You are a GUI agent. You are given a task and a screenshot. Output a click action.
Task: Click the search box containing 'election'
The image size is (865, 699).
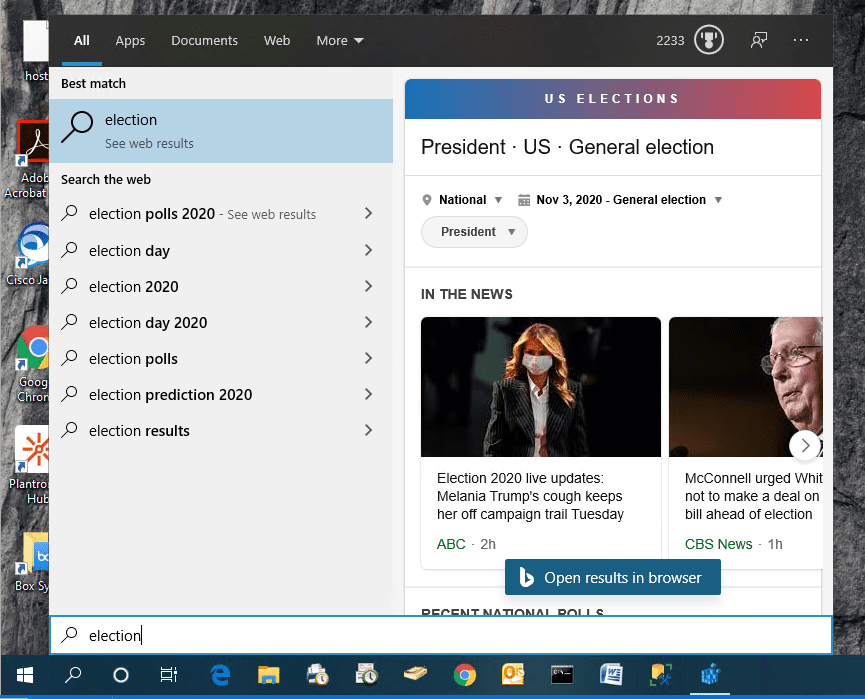point(440,635)
